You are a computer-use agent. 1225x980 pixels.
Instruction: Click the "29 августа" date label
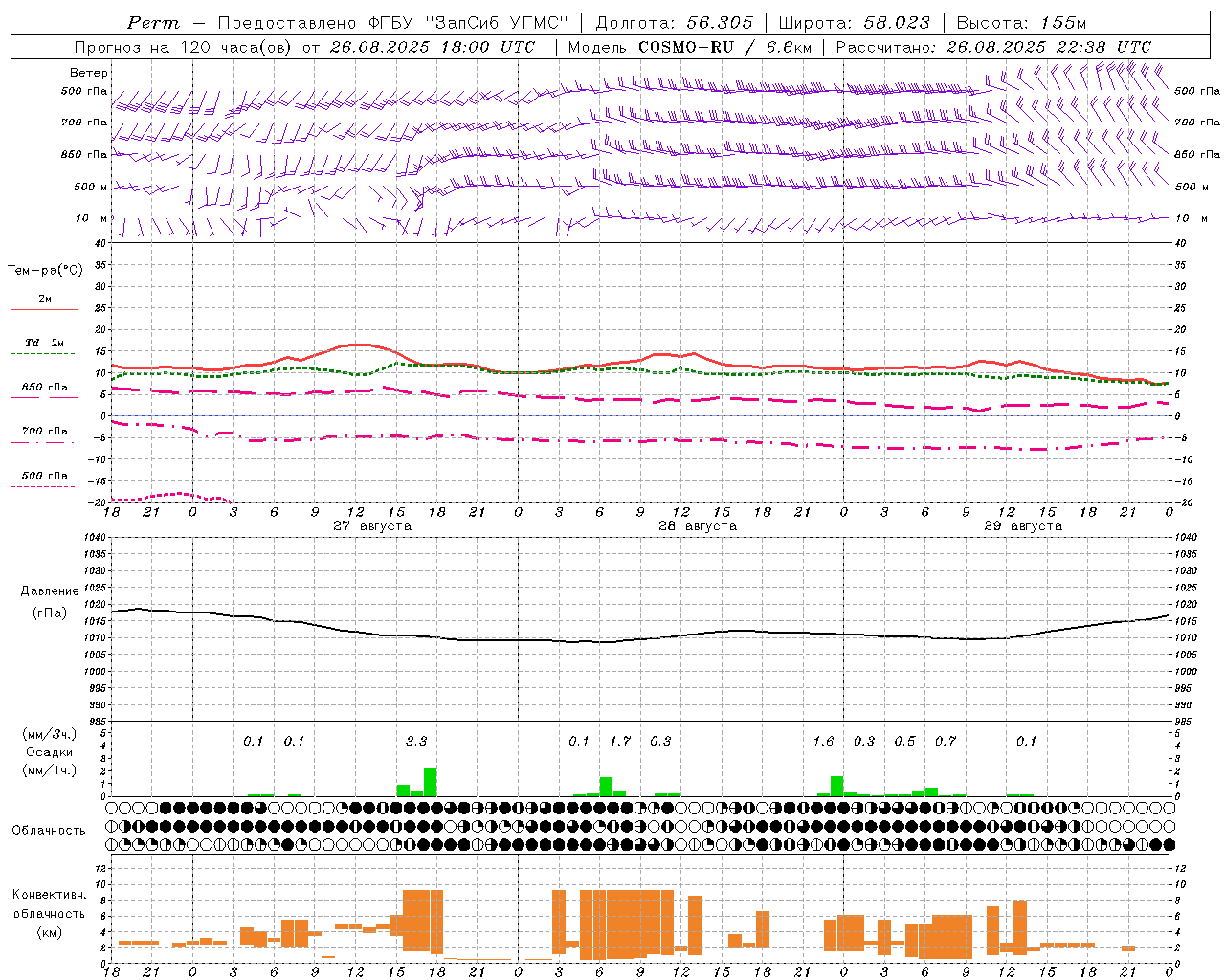(1023, 526)
